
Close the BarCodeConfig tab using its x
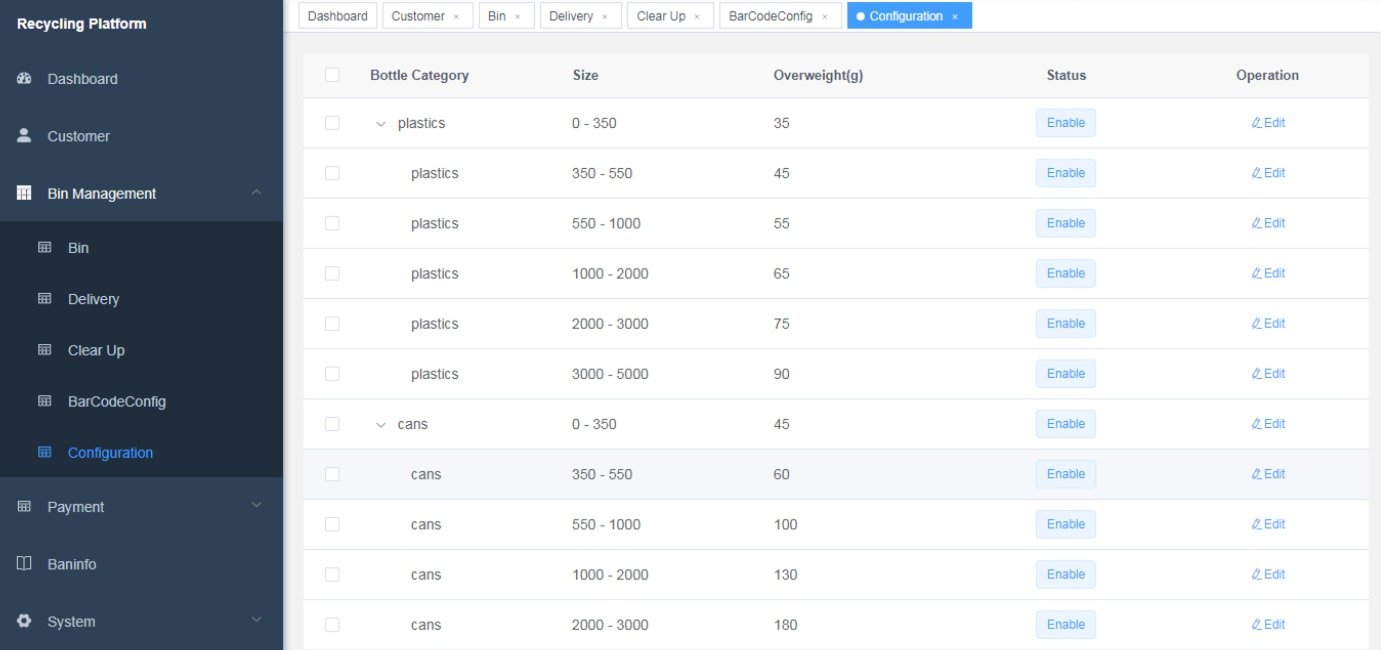(x=824, y=17)
